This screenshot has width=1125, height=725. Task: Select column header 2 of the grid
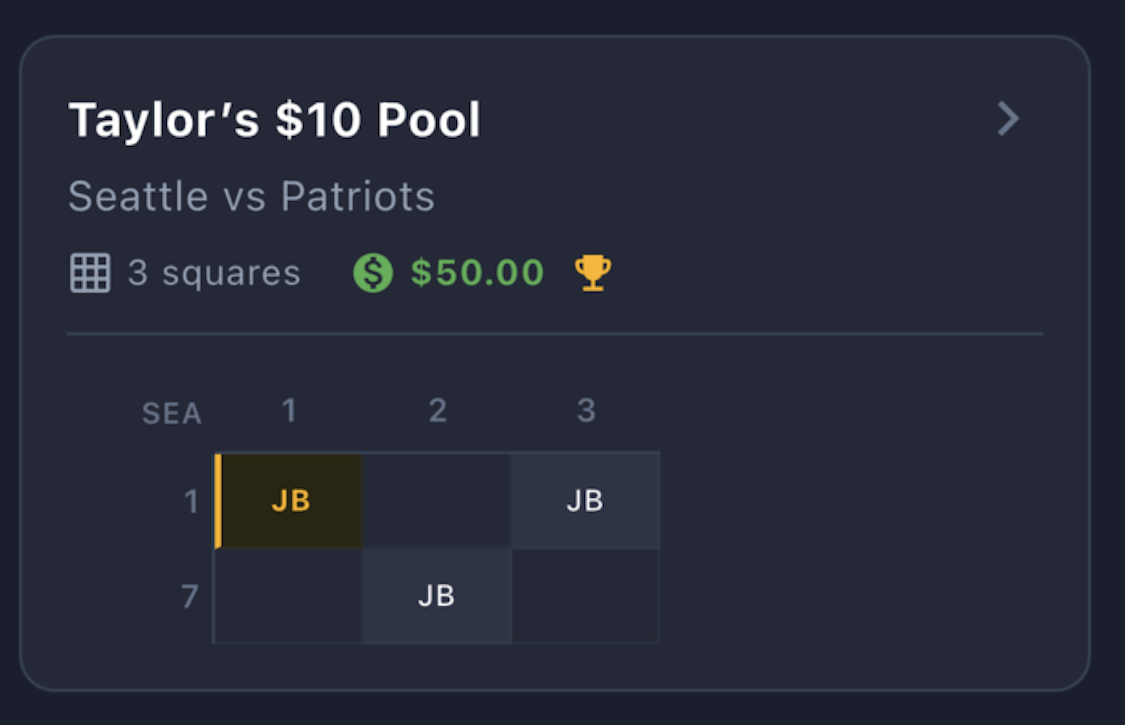[437, 410]
